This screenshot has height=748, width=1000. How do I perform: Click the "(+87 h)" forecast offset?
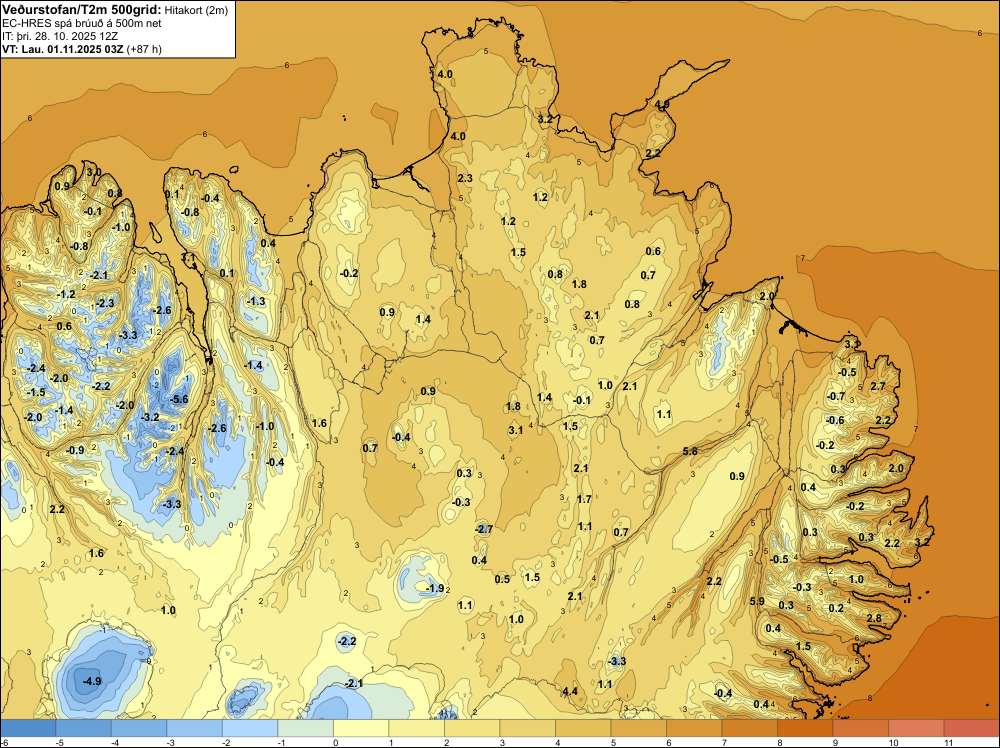coord(144,49)
